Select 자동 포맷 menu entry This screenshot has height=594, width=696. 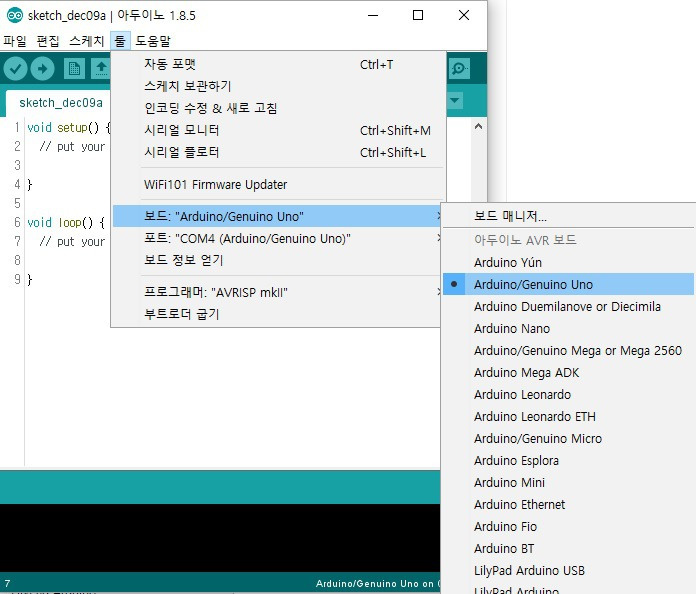(x=278, y=64)
